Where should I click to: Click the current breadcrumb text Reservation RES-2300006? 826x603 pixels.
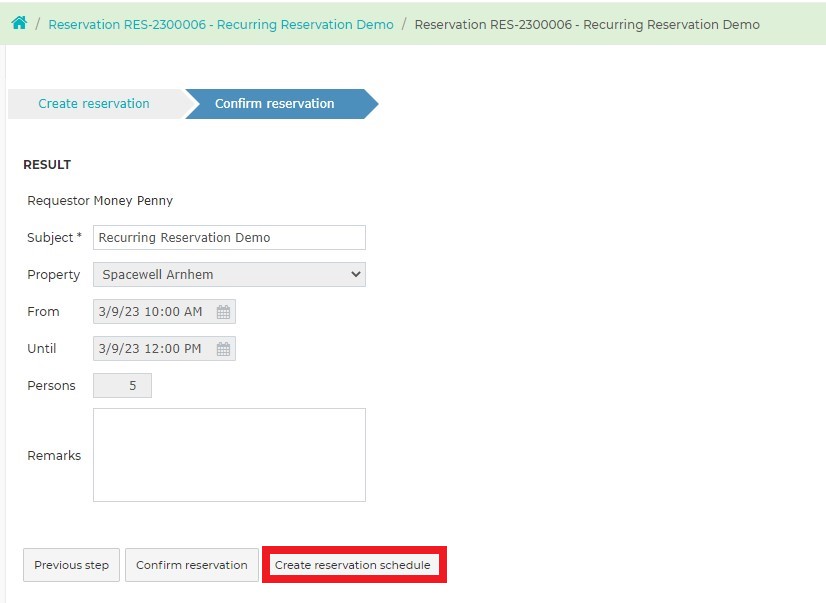(x=587, y=25)
